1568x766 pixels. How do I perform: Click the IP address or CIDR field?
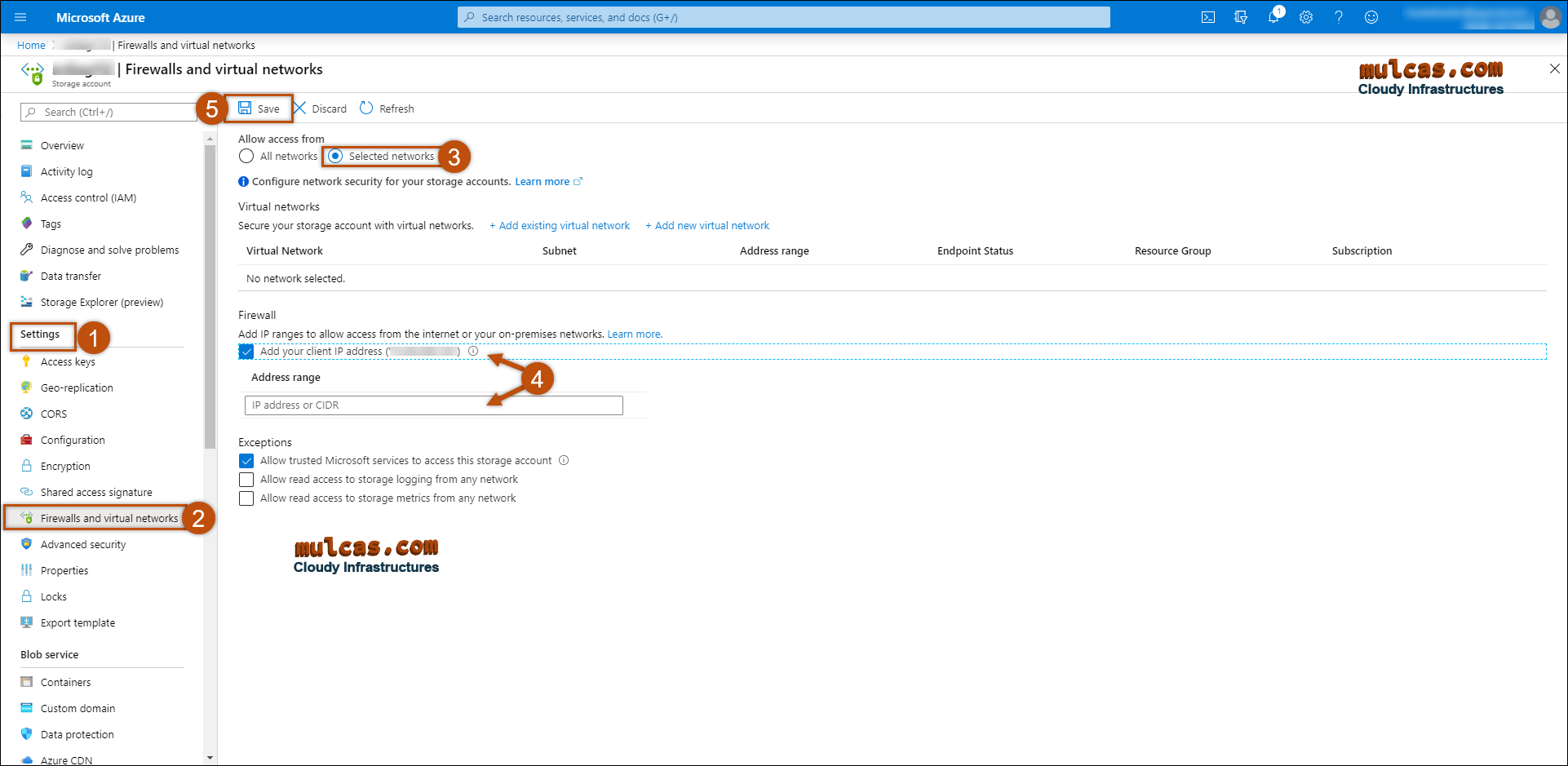(433, 405)
